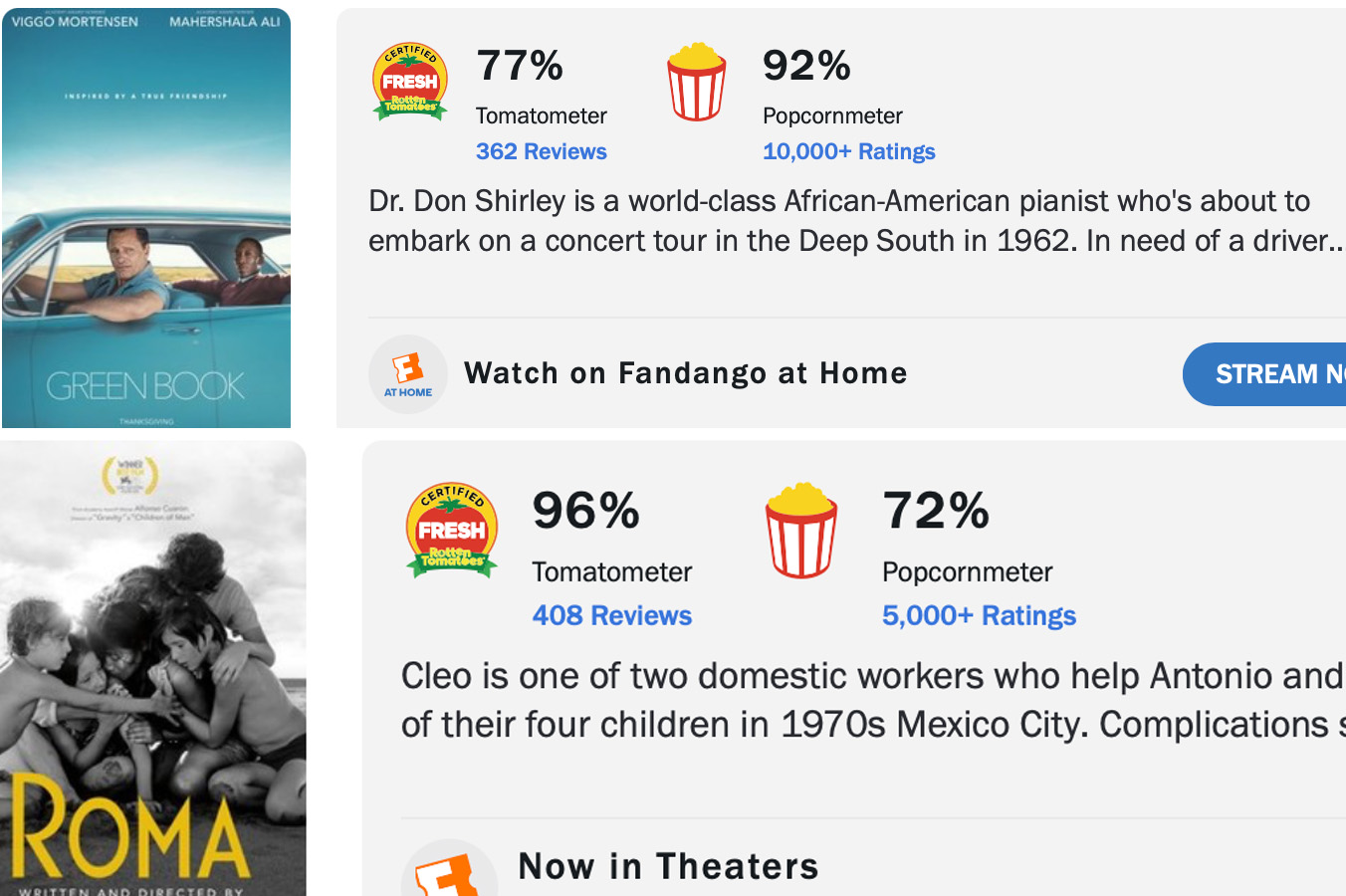The height and width of the screenshot is (896, 1346).
Task: Open the 362 Reviews link
Action: [x=541, y=151]
